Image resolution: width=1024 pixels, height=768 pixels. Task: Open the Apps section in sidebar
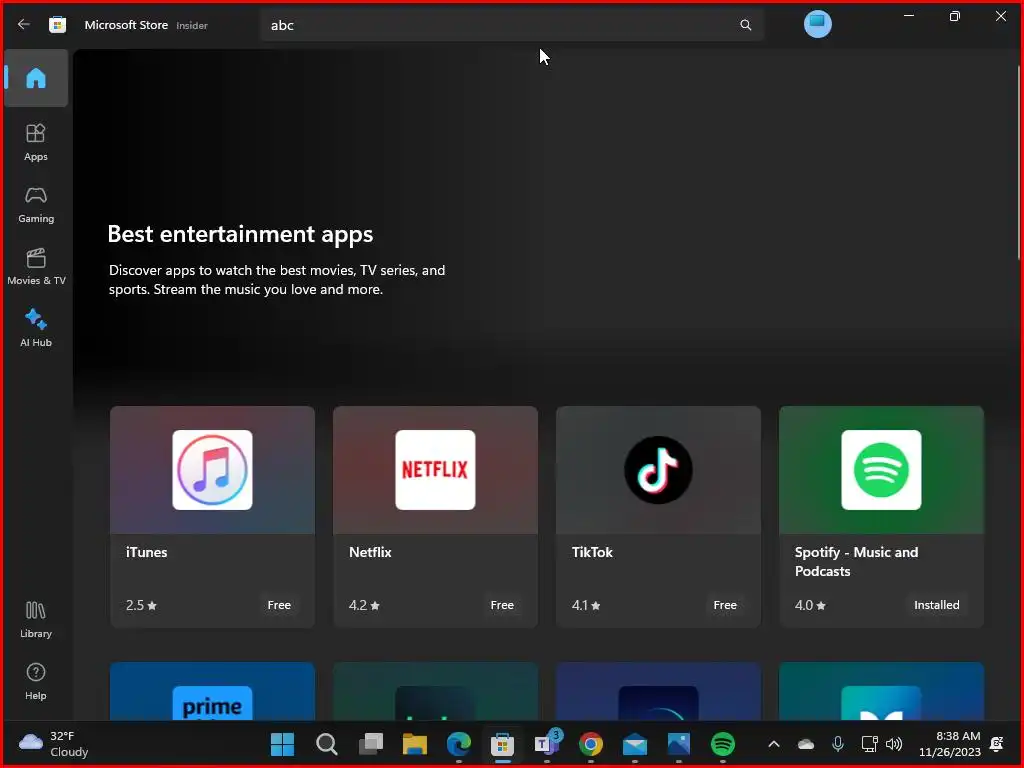[x=36, y=142]
